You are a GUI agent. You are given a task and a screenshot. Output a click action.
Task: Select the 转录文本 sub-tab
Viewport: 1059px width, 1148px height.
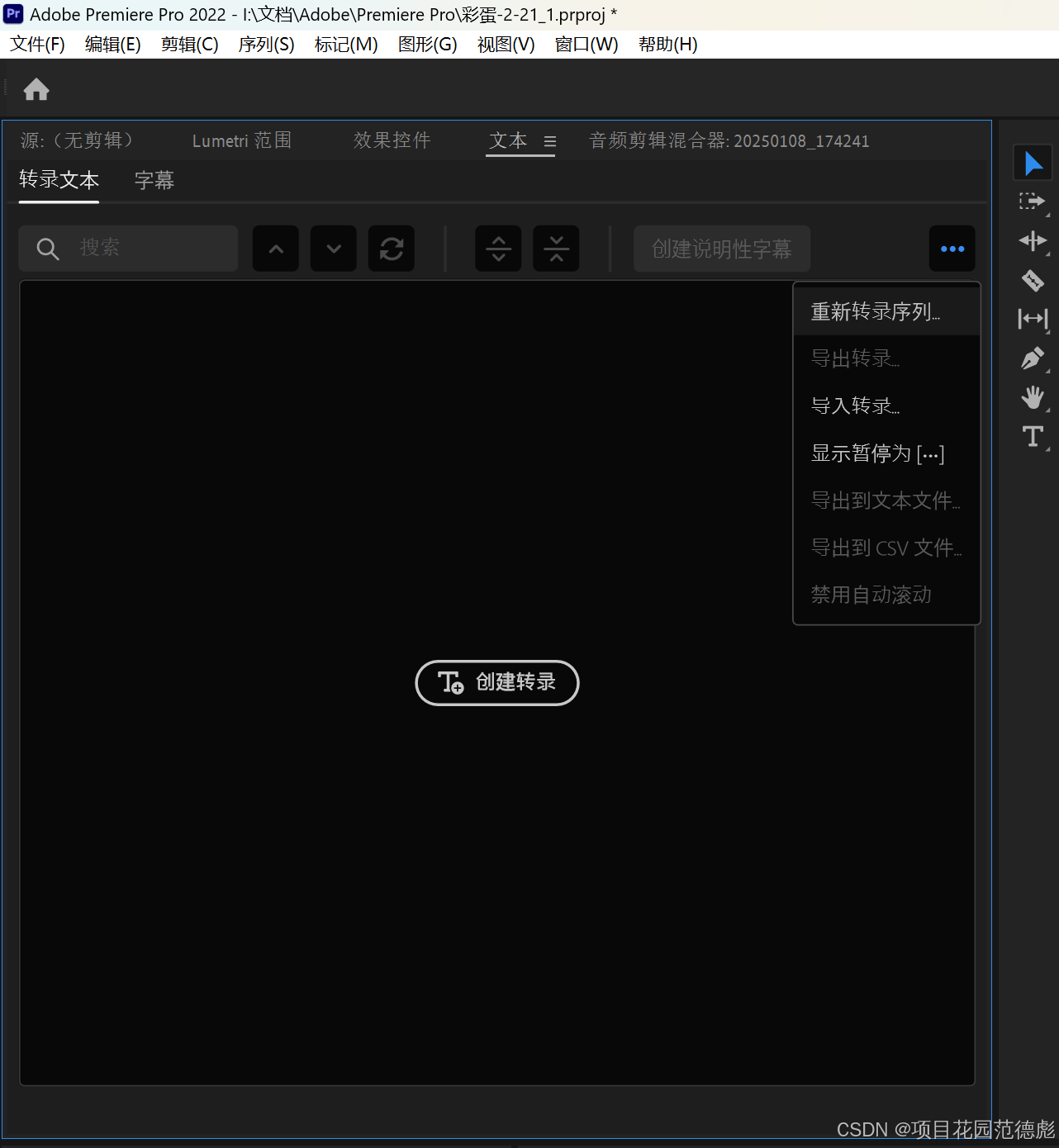pos(59,179)
